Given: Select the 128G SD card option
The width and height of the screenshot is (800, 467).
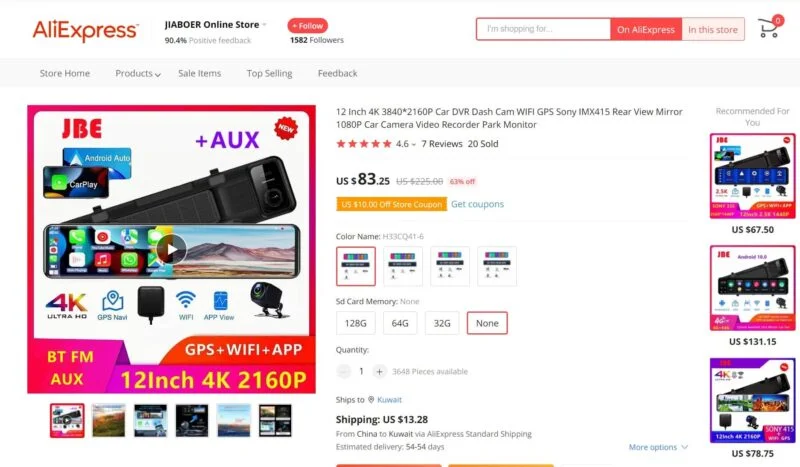Looking at the screenshot, I should click(356, 323).
